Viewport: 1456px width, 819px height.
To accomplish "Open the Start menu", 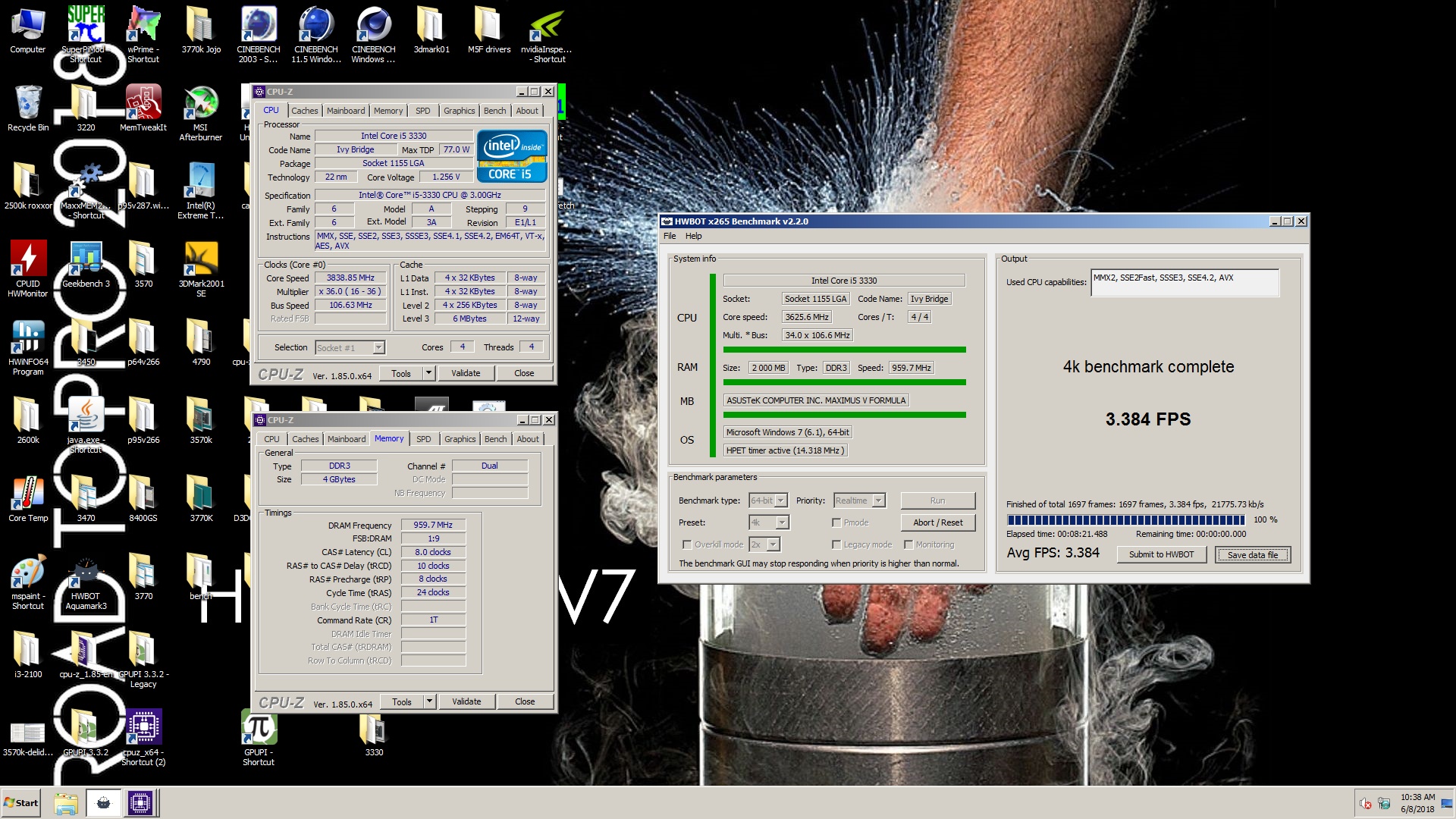I will 21,802.
